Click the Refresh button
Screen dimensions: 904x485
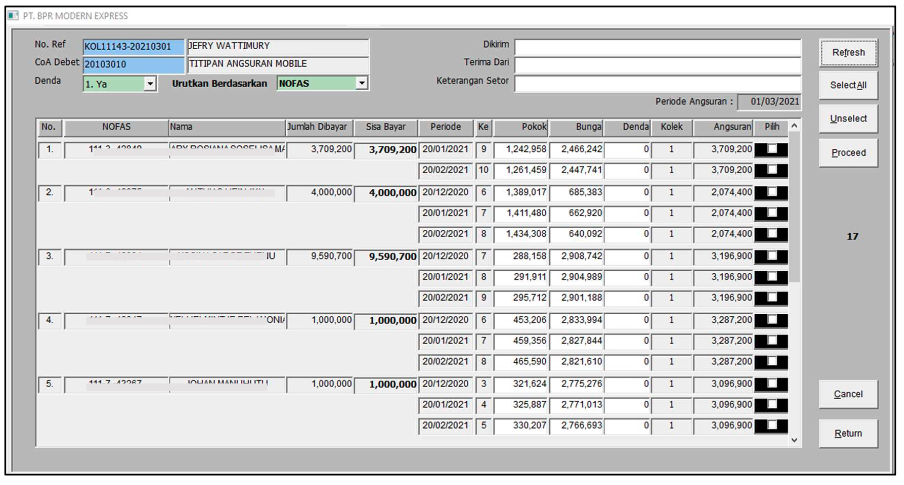tap(848, 52)
